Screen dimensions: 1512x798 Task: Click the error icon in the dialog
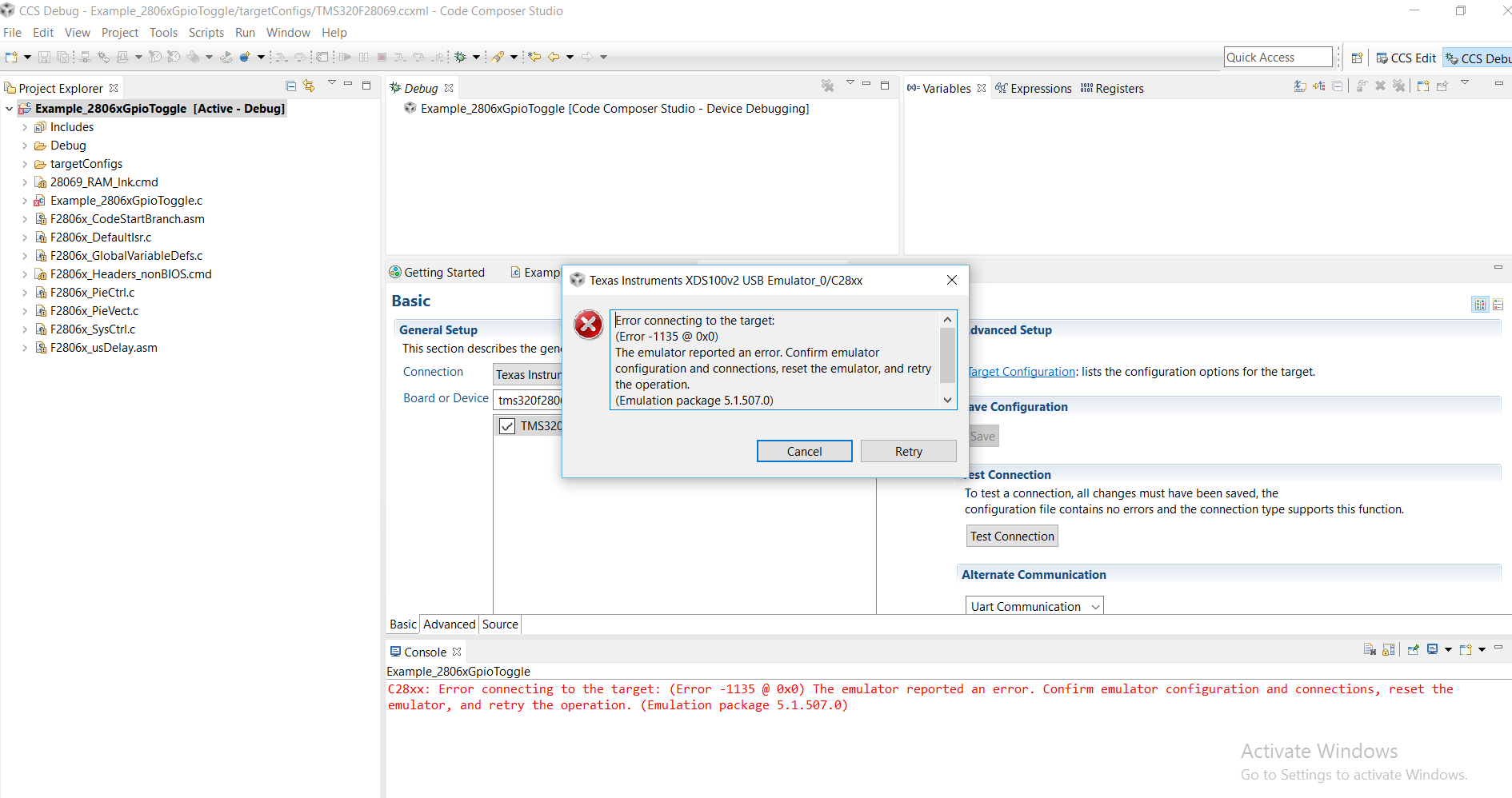pos(588,325)
